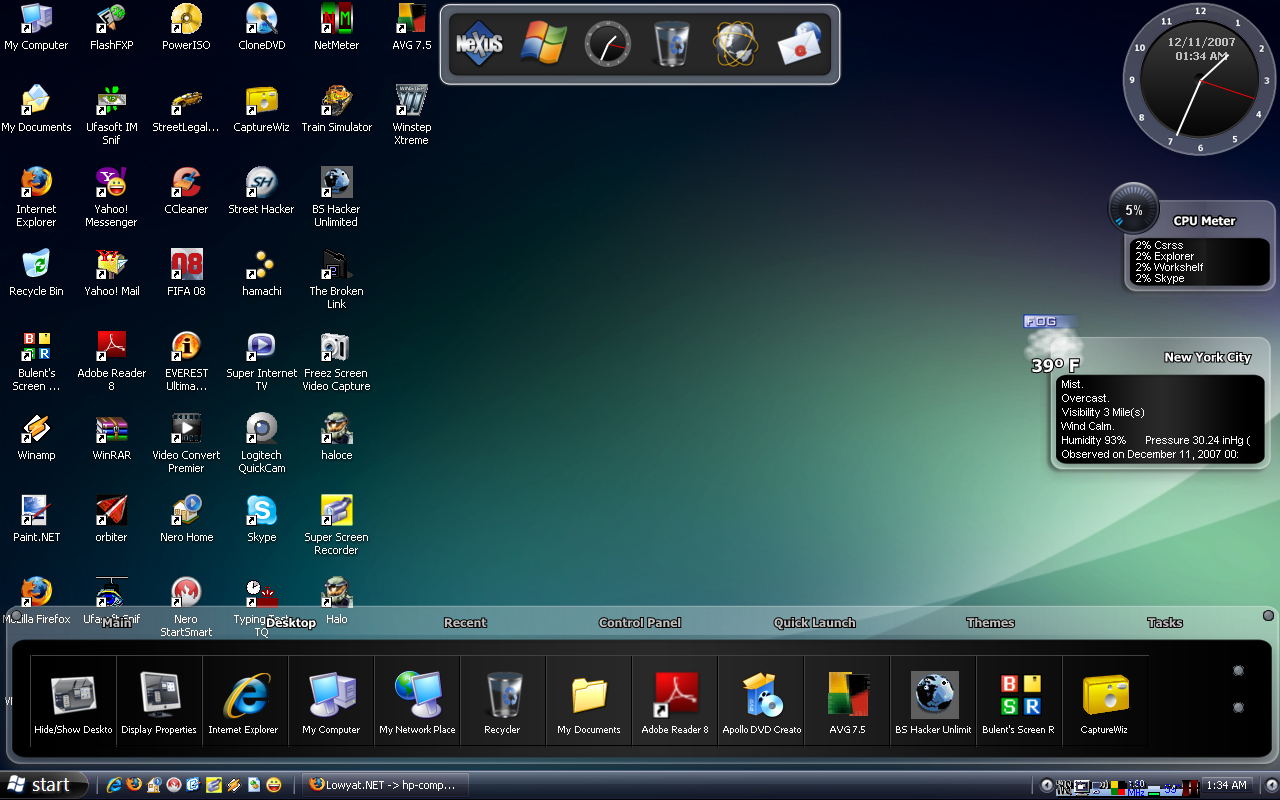Launch CaptureWiz from the Winstep shelf
Viewport: 1280px width, 800px height.
pos(1105,702)
